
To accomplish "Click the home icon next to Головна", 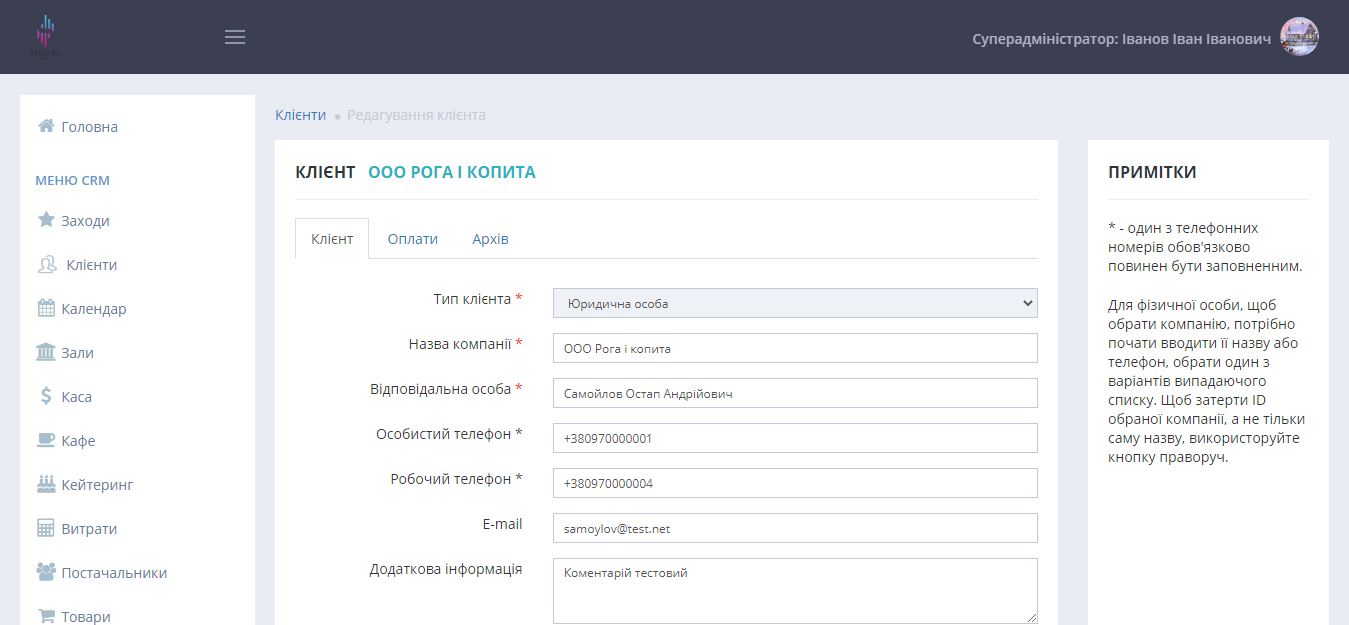I will tap(46, 126).
